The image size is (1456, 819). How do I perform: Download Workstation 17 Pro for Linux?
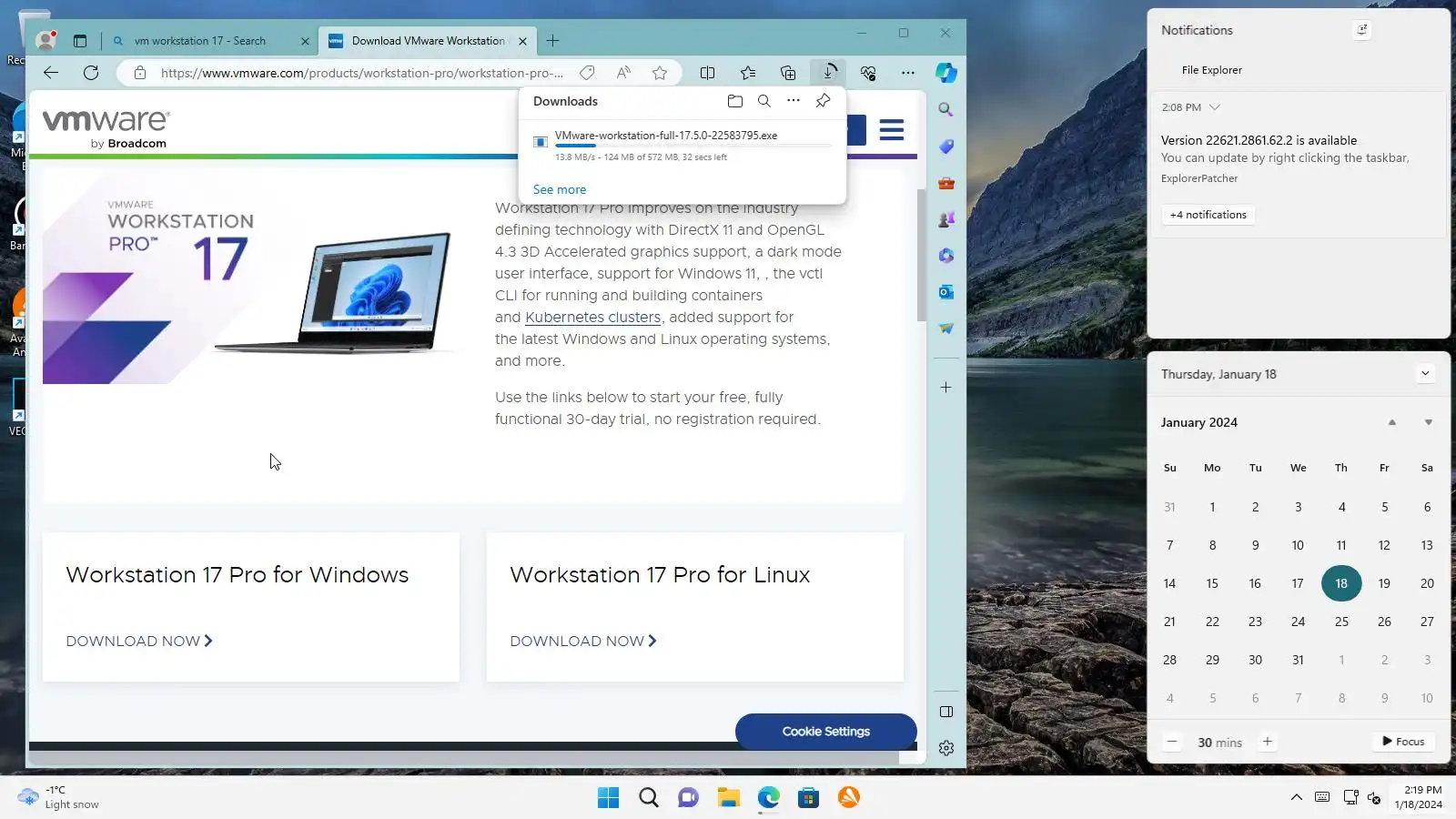583,642
